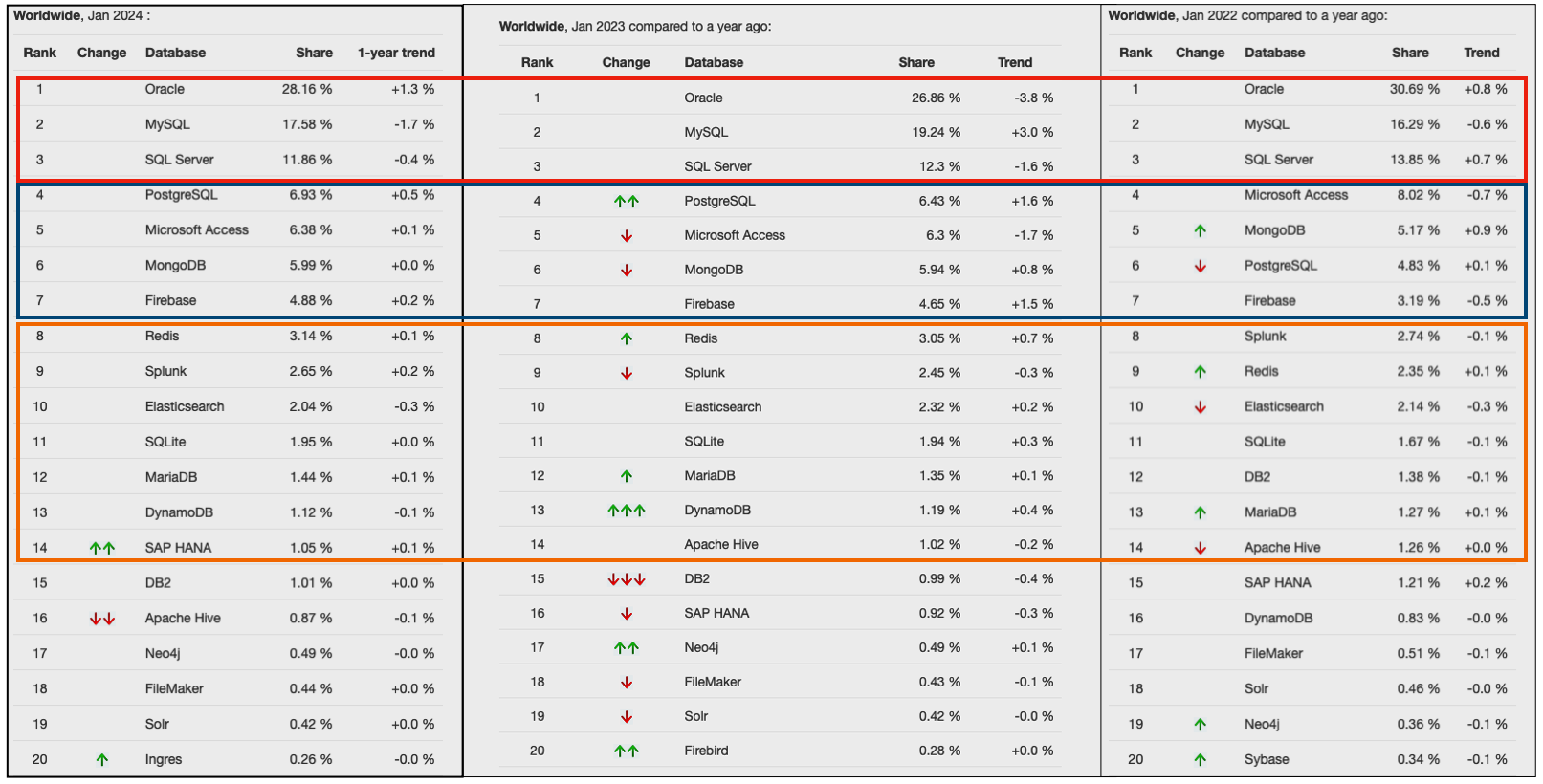Click the Worldwide, Jan 2024 heading
This screenshot has width=1543, height=784.
click(81, 15)
